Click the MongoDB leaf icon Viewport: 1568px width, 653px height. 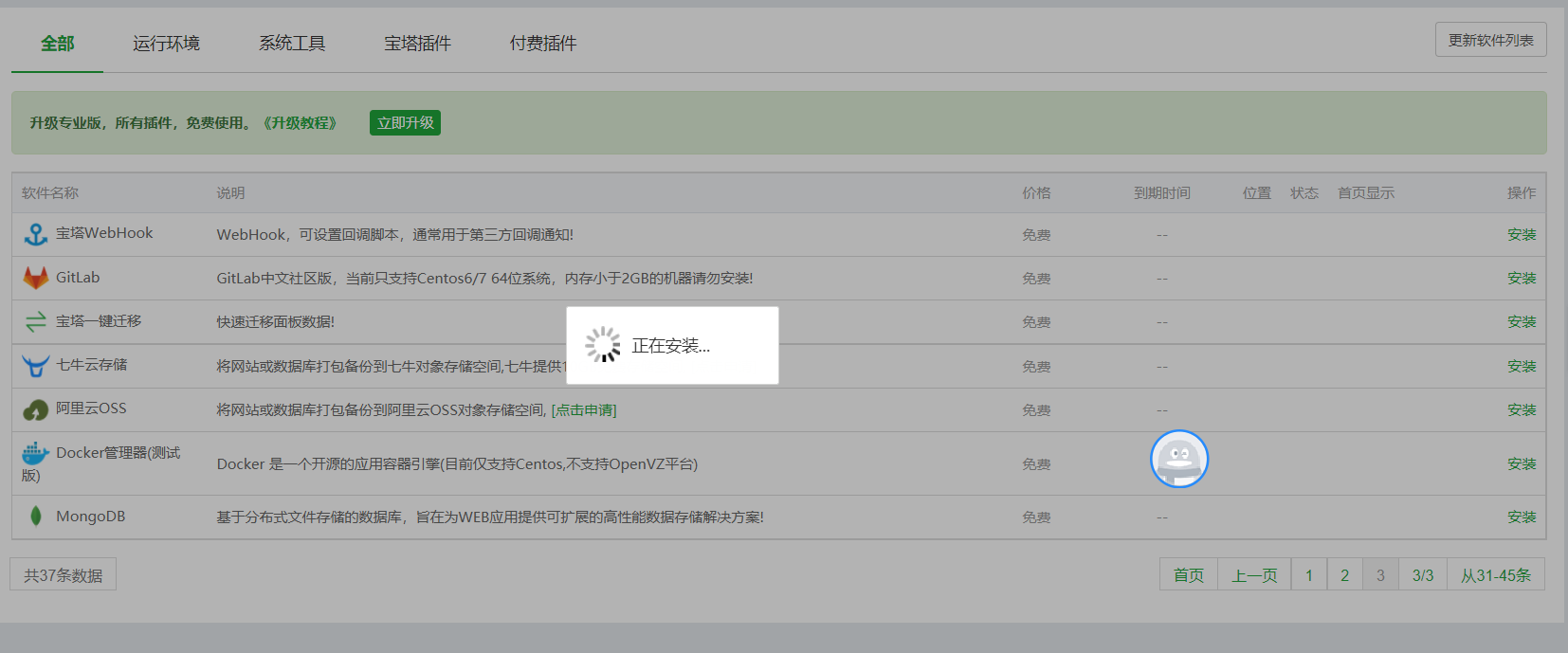point(36,517)
